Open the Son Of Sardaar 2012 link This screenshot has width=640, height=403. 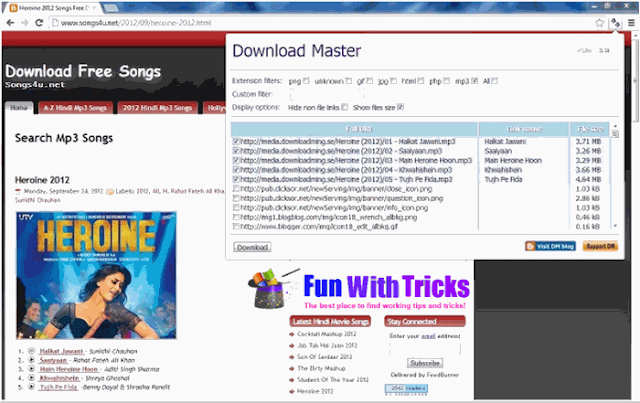pos(324,357)
